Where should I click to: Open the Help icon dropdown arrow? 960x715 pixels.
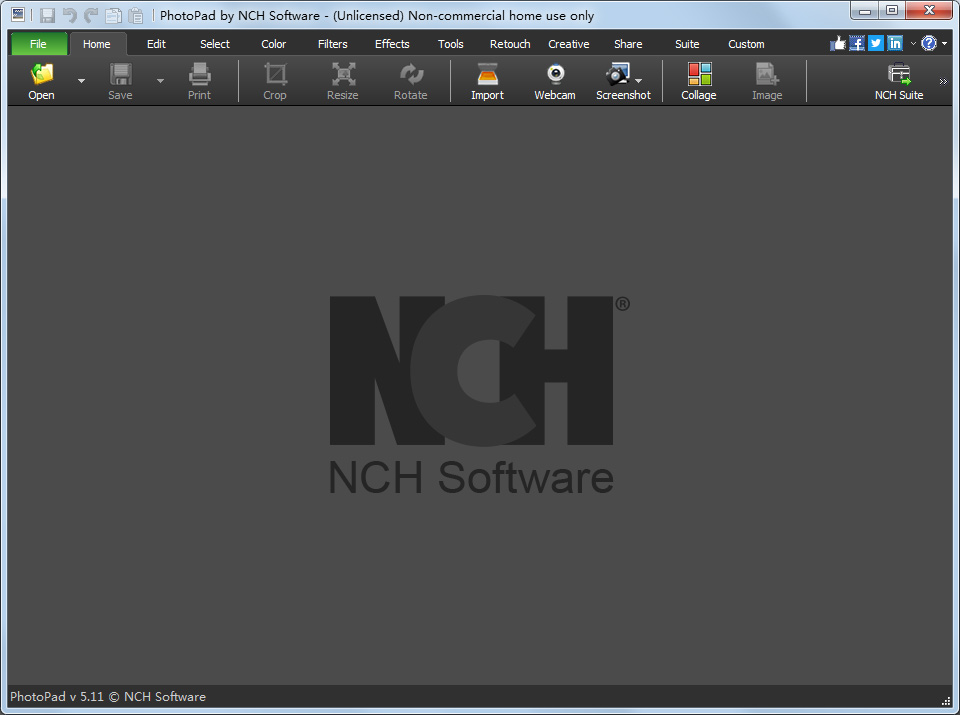pyautogui.click(x=945, y=43)
